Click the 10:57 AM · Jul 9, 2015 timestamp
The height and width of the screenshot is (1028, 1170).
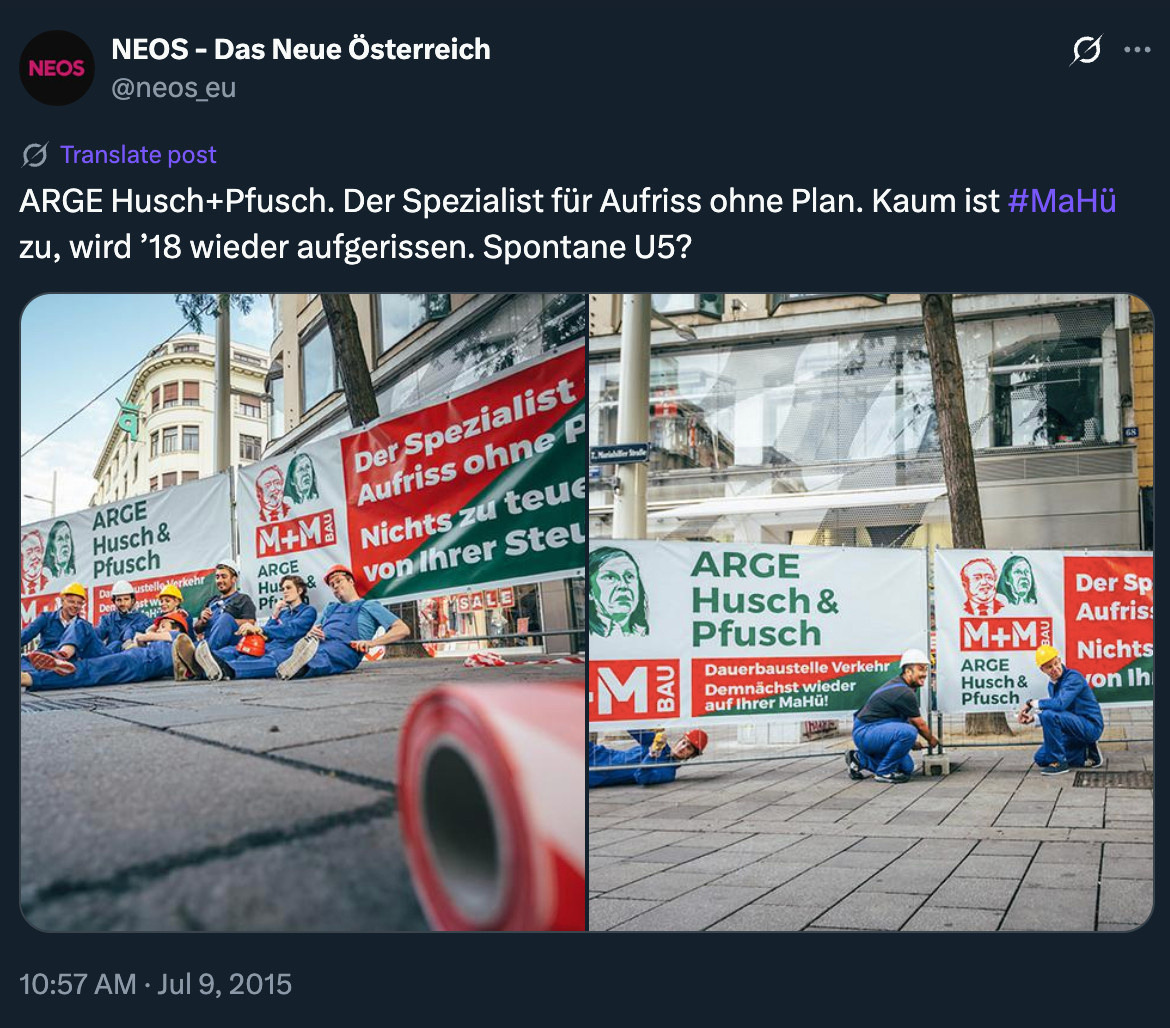coord(155,984)
